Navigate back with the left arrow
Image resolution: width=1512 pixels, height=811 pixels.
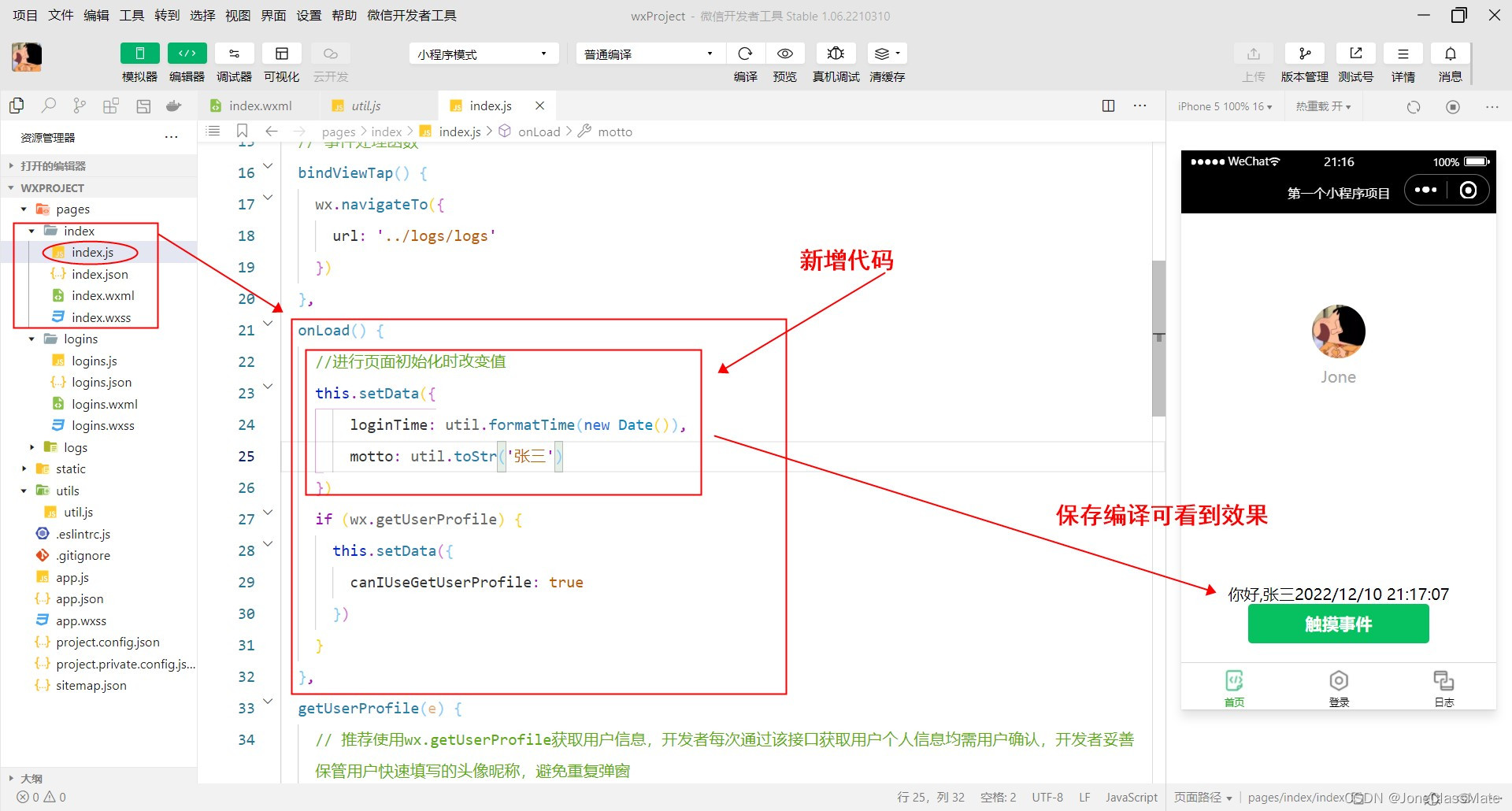tap(271, 131)
